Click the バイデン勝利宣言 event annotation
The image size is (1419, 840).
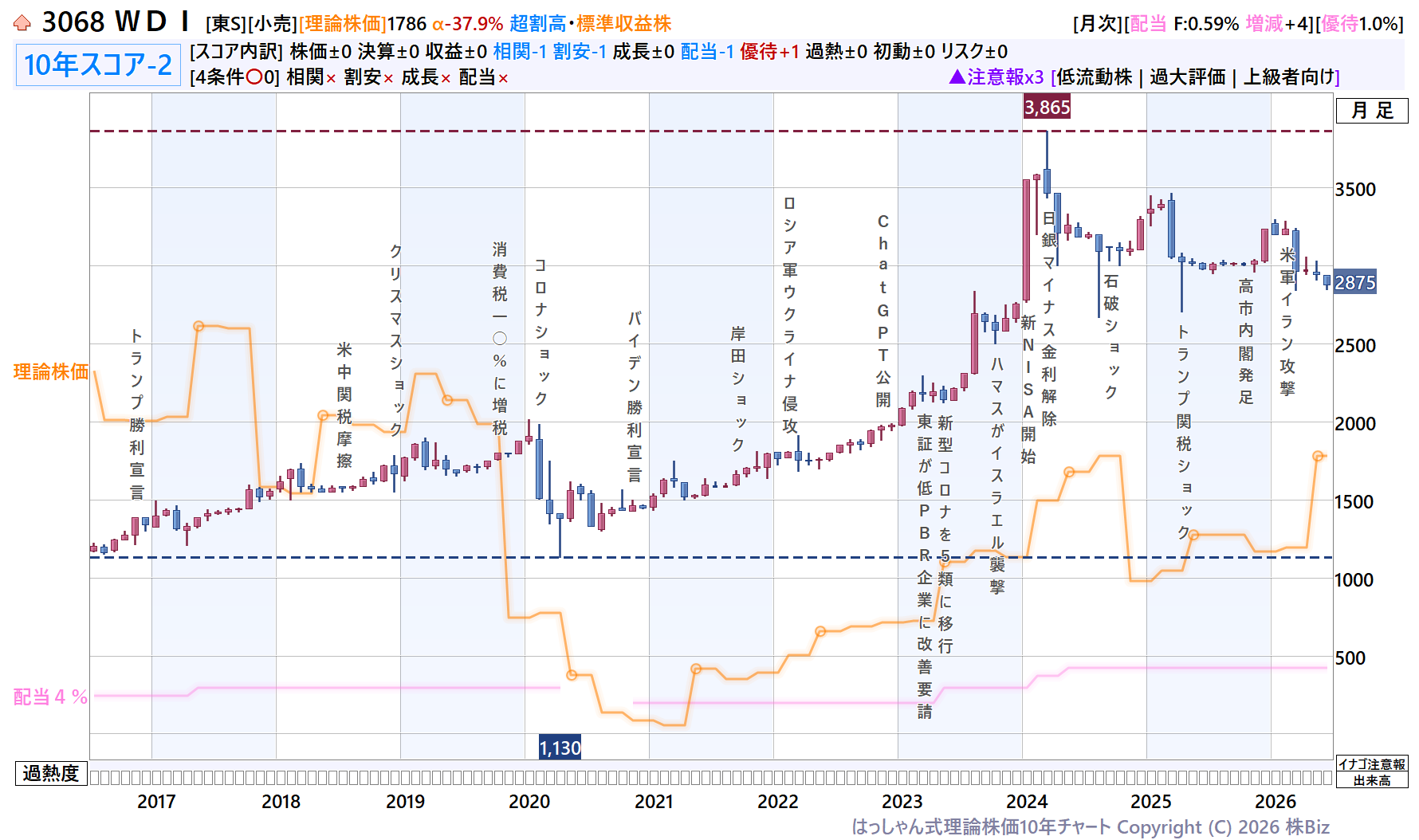(635, 396)
